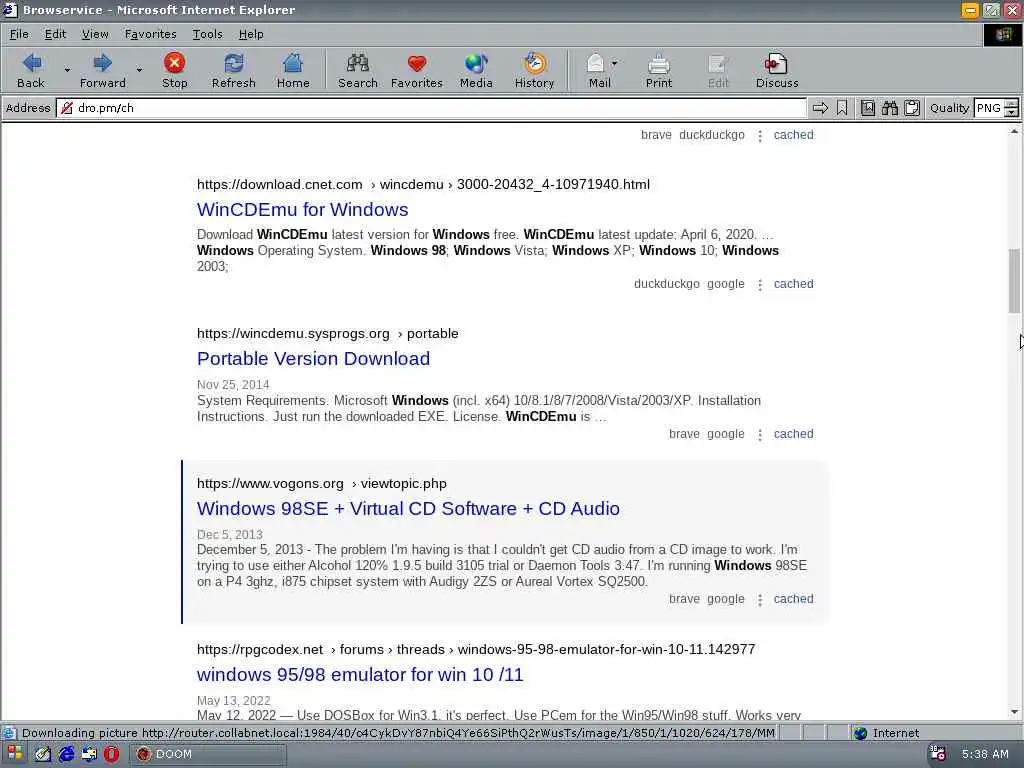
Task: Launch Opera from the quick launch bar
Action: (x=112, y=754)
